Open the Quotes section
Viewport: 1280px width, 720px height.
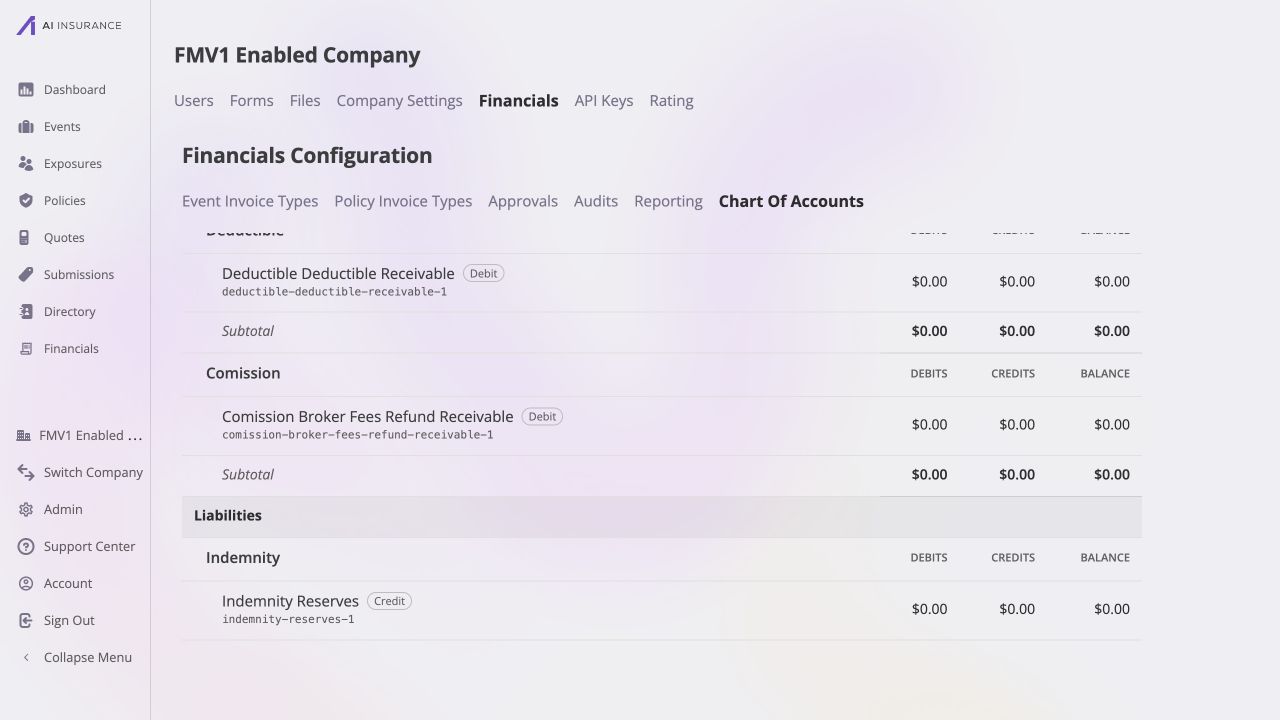click(64, 238)
